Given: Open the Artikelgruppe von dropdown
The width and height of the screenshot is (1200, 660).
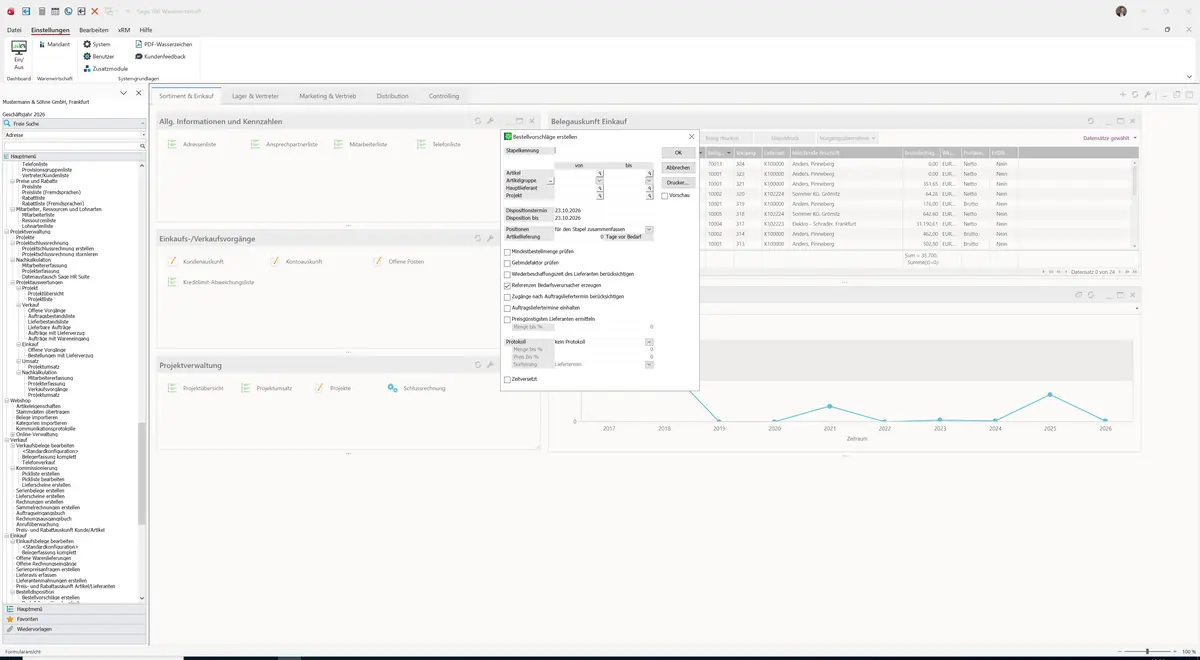Looking at the screenshot, I should [x=600, y=181].
